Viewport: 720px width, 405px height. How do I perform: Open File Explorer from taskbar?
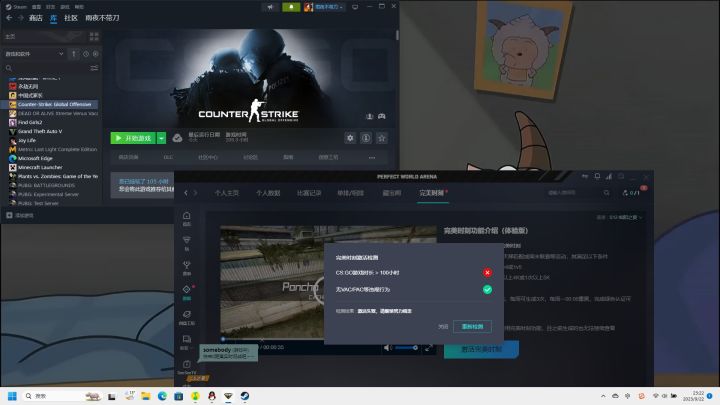pos(146,396)
